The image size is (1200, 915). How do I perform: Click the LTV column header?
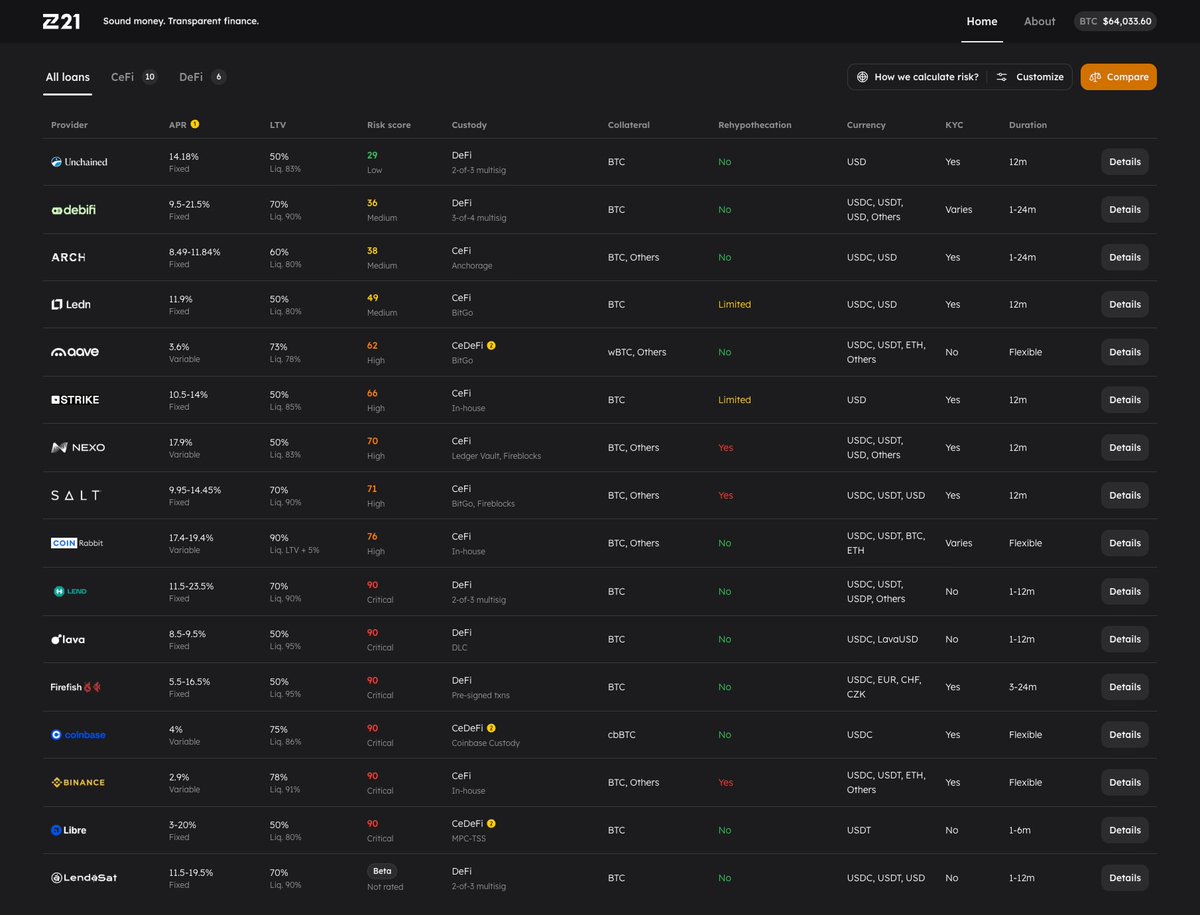click(278, 125)
